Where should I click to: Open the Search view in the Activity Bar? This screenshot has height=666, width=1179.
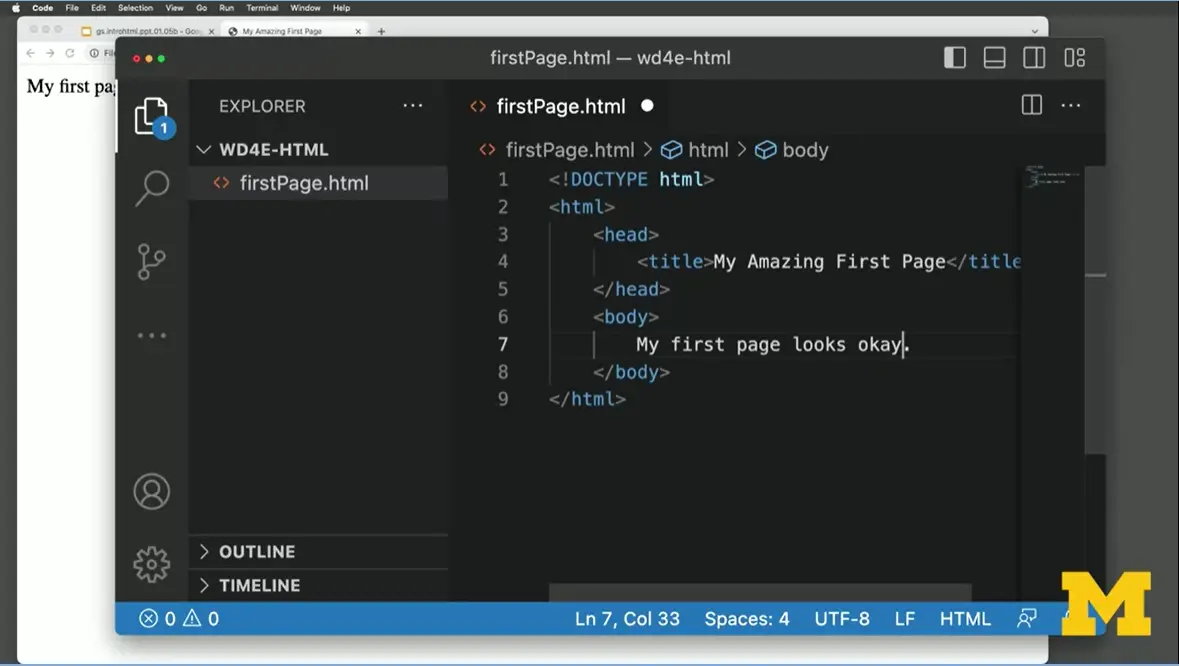tap(152, 187)
